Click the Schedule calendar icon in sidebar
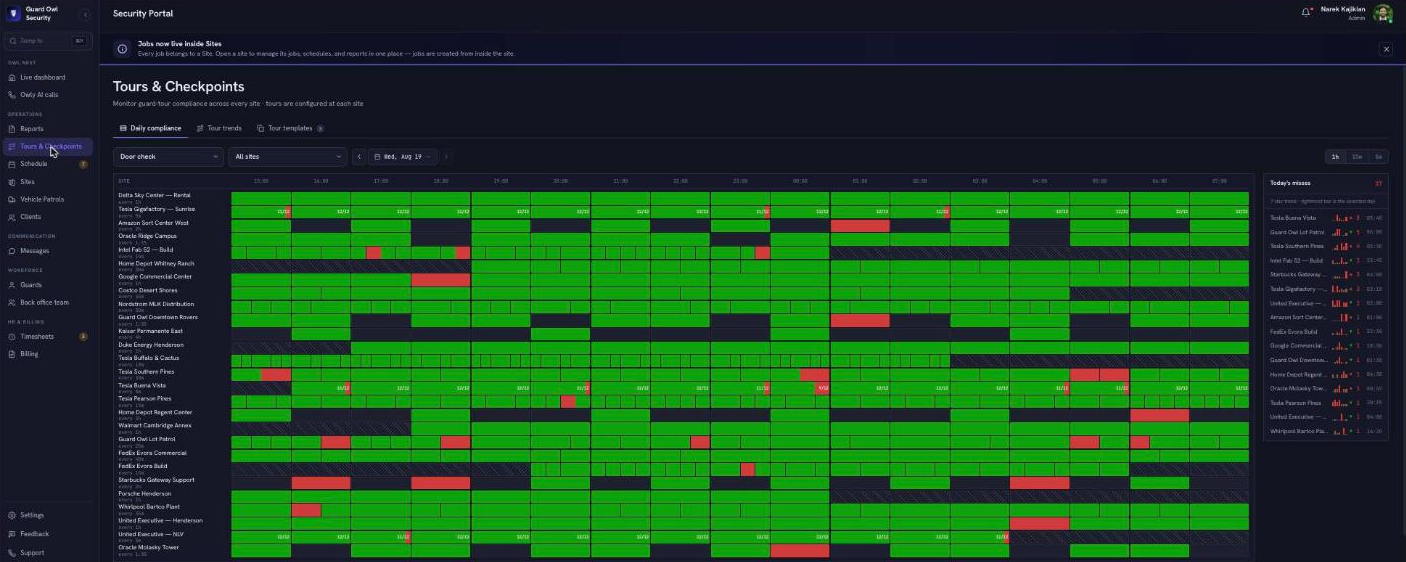This screenshot has height=562, width=1406. coord(12,164)
